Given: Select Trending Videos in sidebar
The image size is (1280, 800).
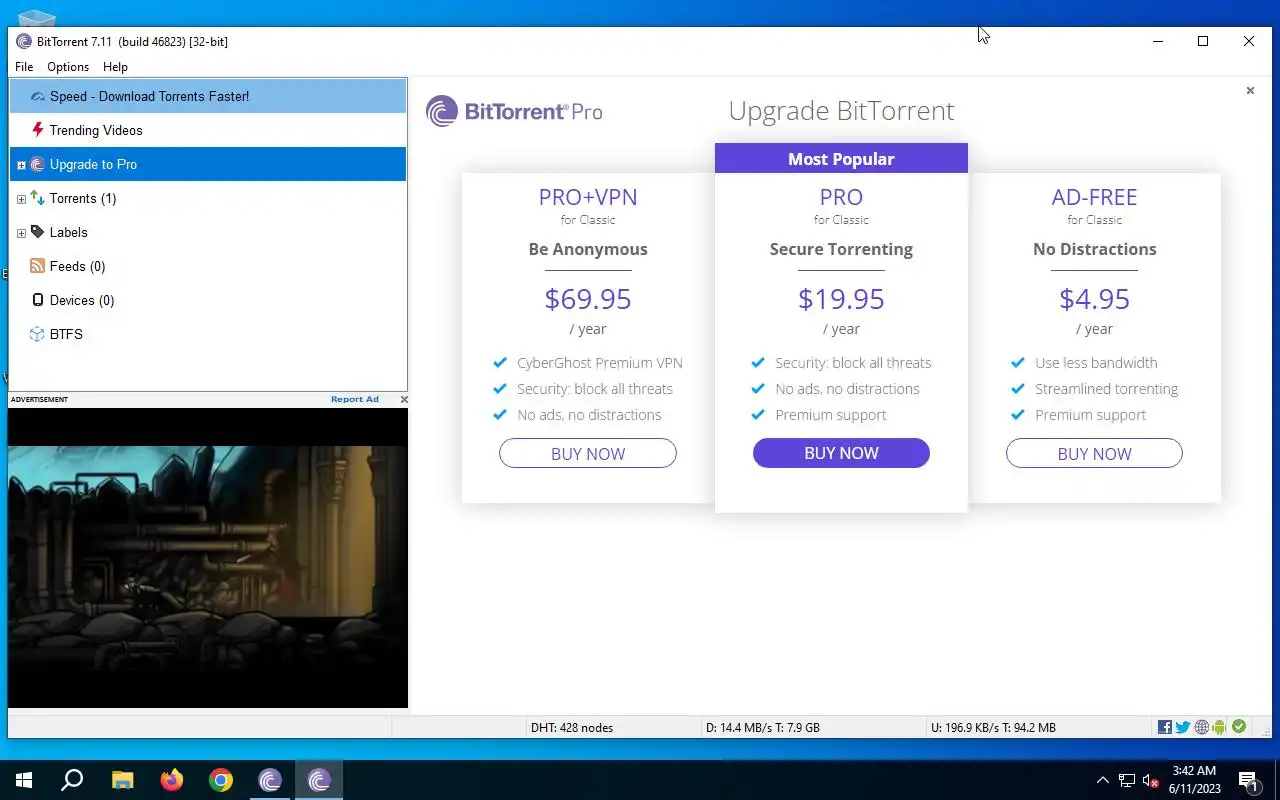Looking at the screenshot, I should click(x=208, y=130).
